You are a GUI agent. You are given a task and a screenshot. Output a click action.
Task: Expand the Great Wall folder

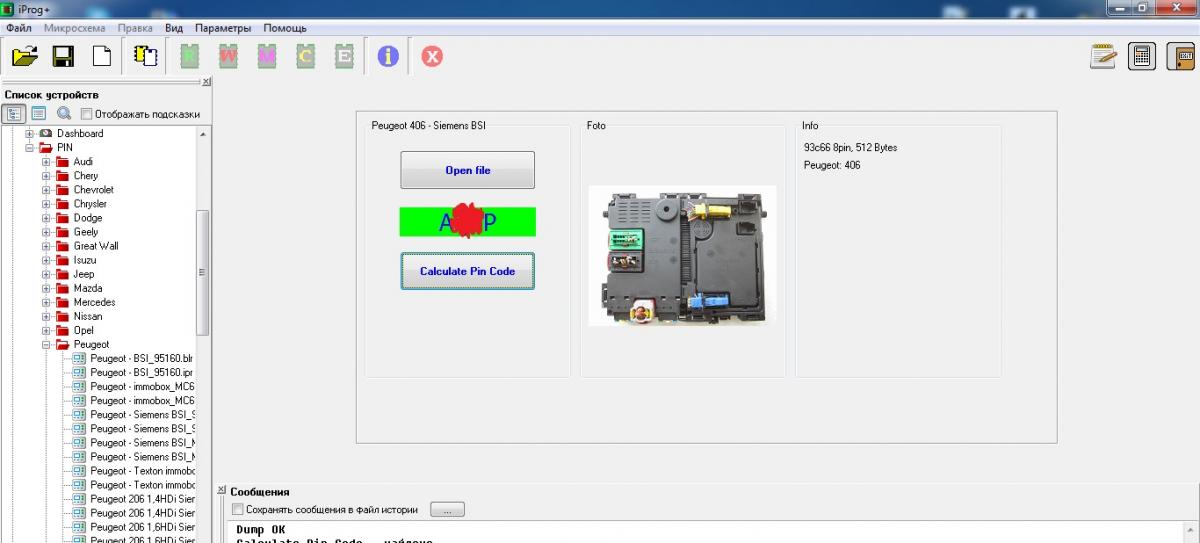pos(46,245)
